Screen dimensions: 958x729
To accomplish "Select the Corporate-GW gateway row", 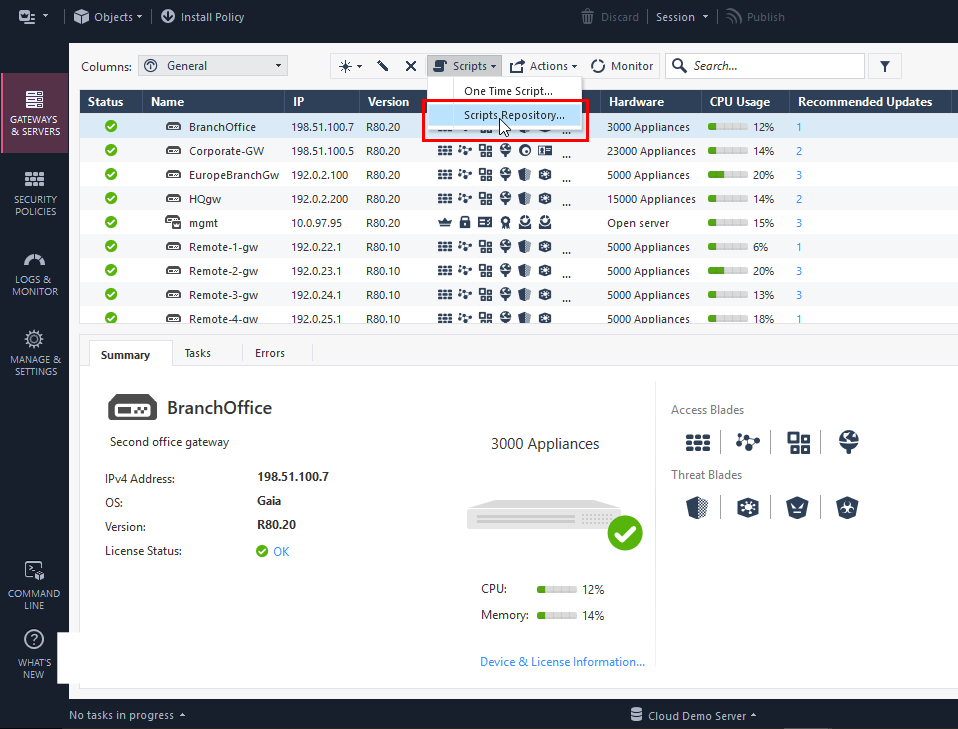I will [x=519, y=151].
